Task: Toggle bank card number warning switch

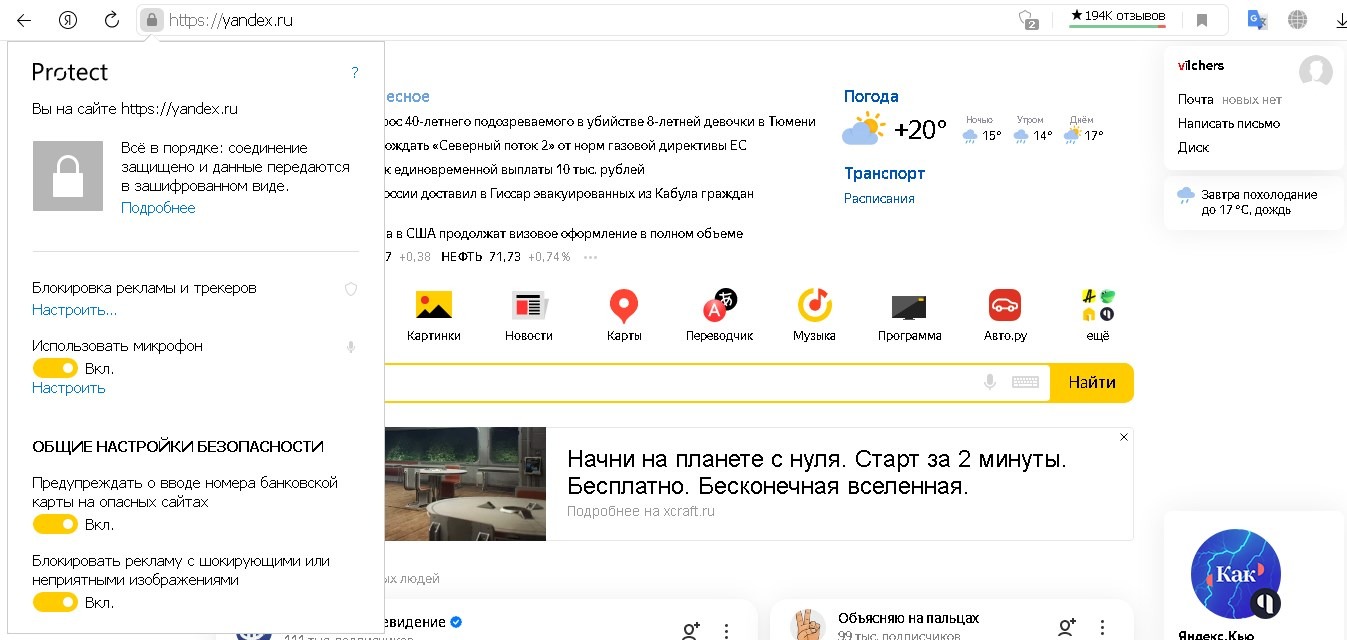Action: (55, 525)
